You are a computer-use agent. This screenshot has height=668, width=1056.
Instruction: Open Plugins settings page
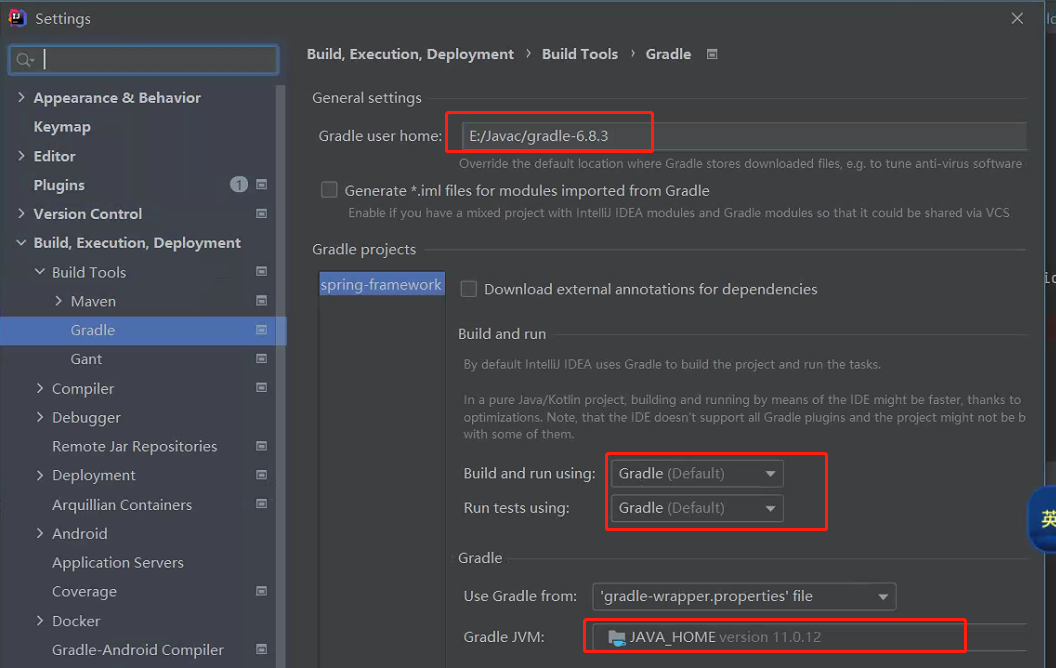[59, 185]
